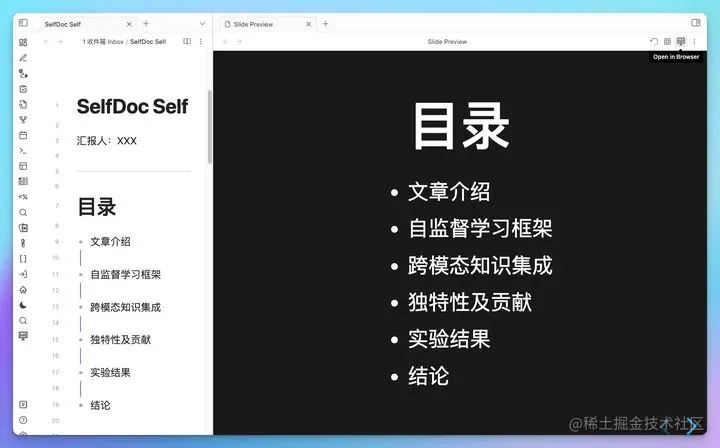Click the SelfDoc Self breadcrumb title
The height and width of the screenshot is (448, 720).
pos(148,42)
